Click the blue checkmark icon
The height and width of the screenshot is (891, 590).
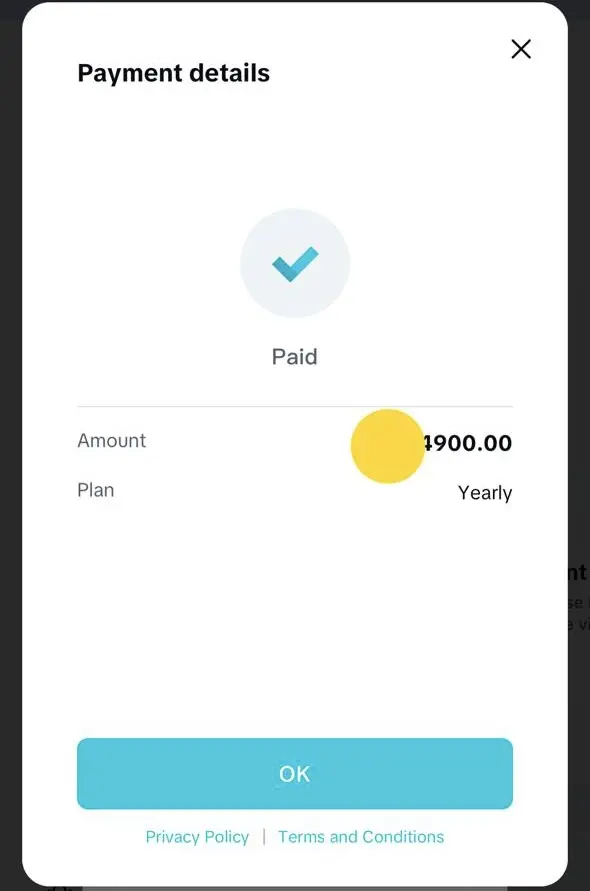click(295, 264)
